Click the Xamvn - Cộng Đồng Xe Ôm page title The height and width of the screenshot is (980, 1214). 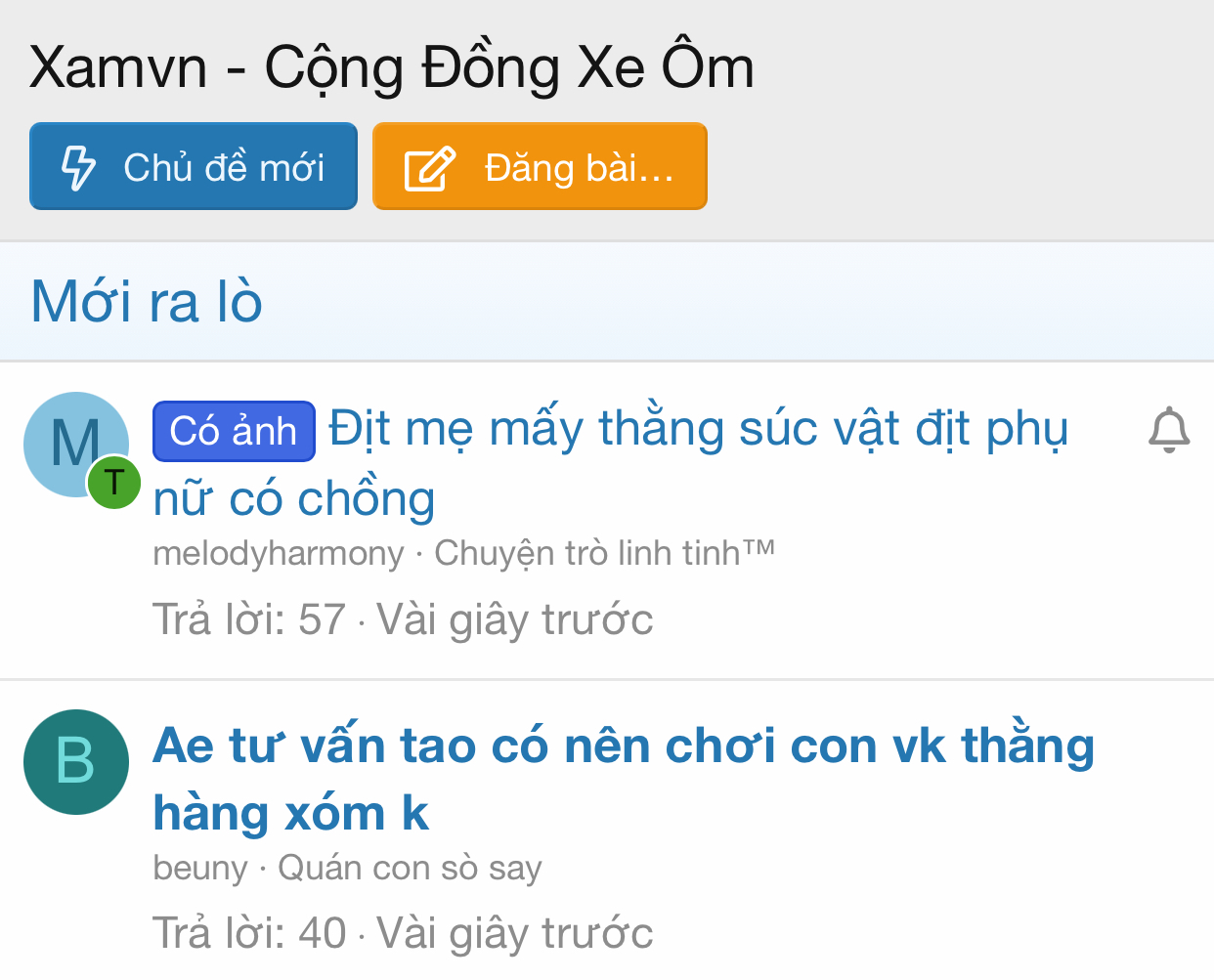(x=392, y=67)
